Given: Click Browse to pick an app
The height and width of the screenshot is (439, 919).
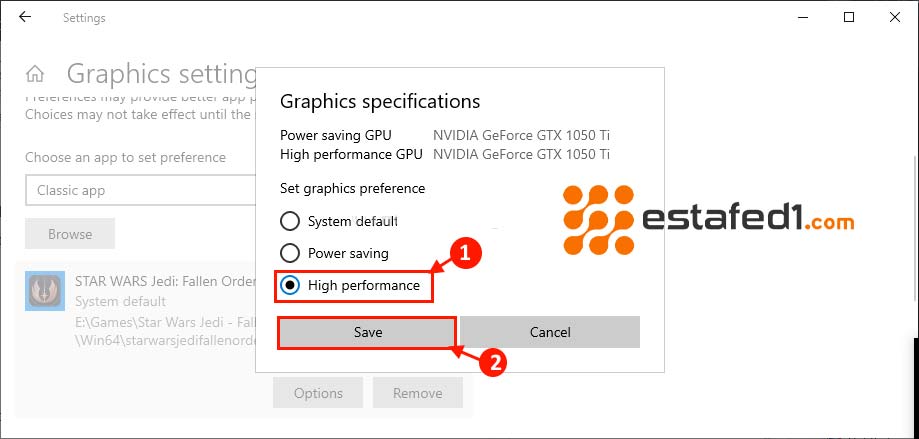Looking at the screenshot, I should point(70,234).
